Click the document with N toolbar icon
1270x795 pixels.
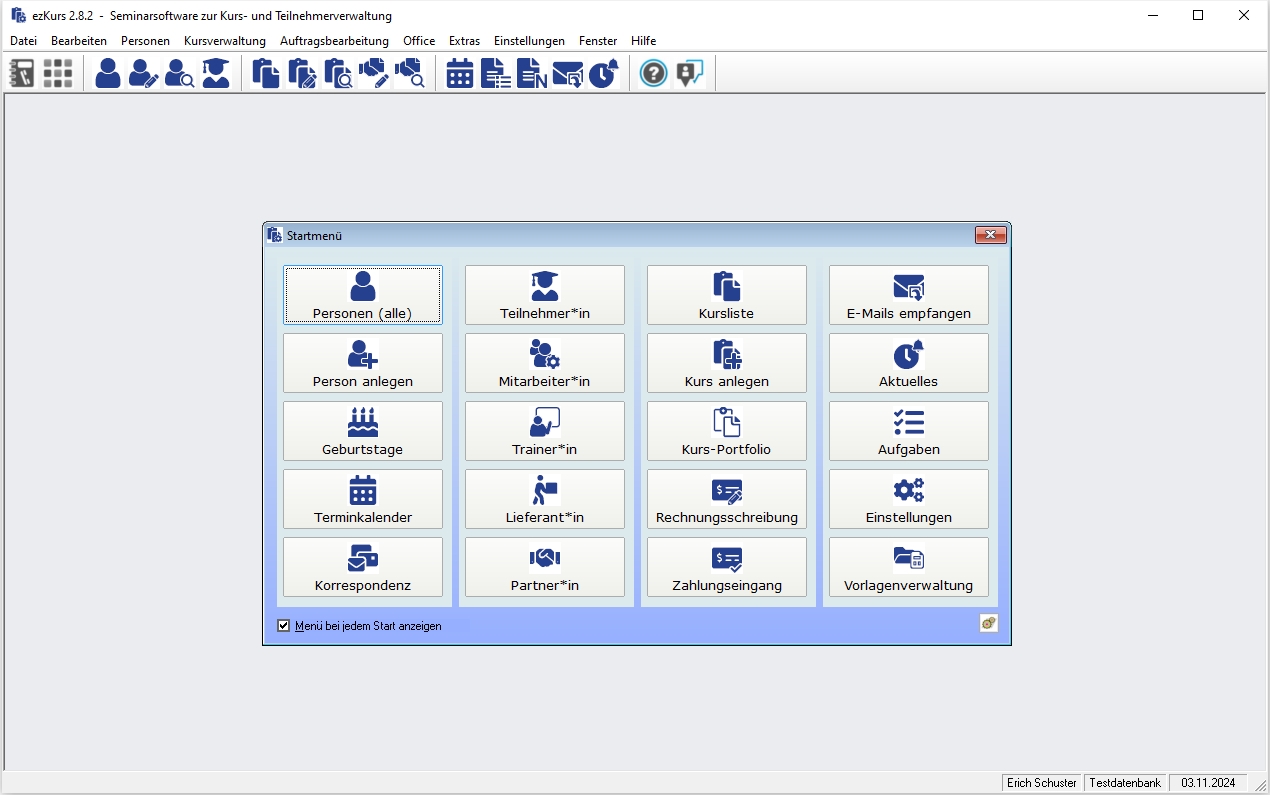532,73
